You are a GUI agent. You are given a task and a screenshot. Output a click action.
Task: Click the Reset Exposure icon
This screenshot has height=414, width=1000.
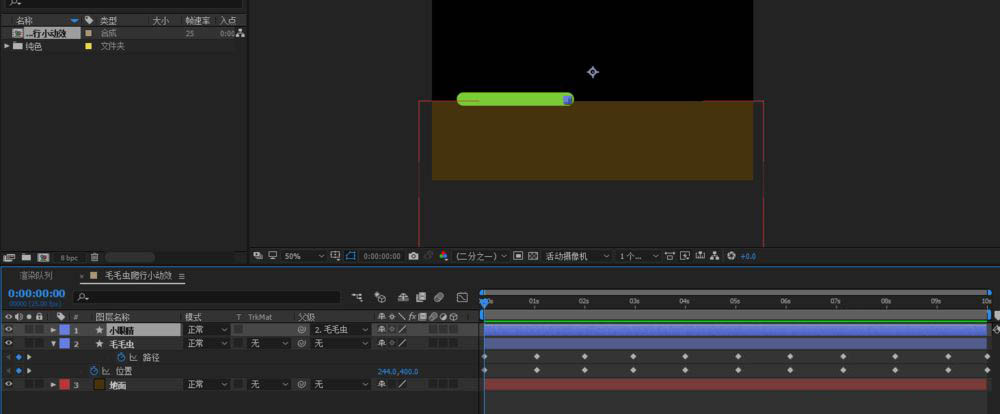click(x=731, y=256)
